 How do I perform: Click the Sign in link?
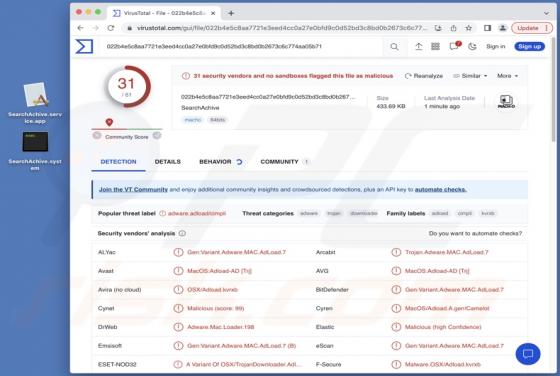click(495, 46)
